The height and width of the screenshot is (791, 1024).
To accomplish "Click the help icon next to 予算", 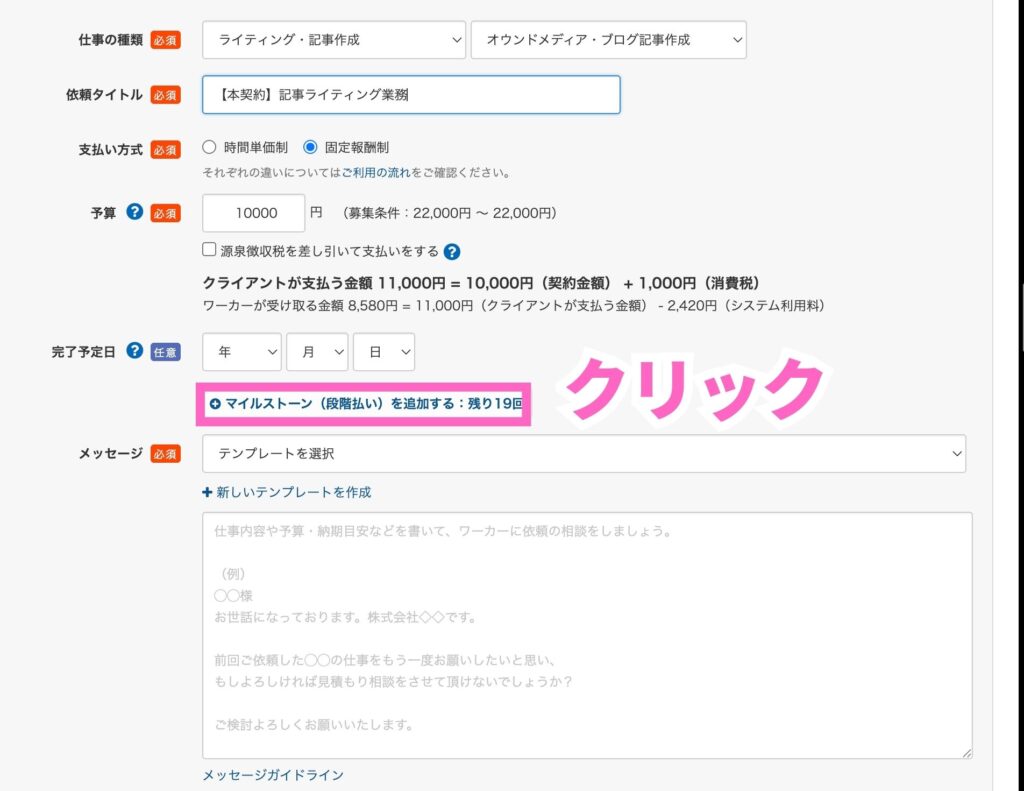I will pyautogui.click(x=135, y=212).
